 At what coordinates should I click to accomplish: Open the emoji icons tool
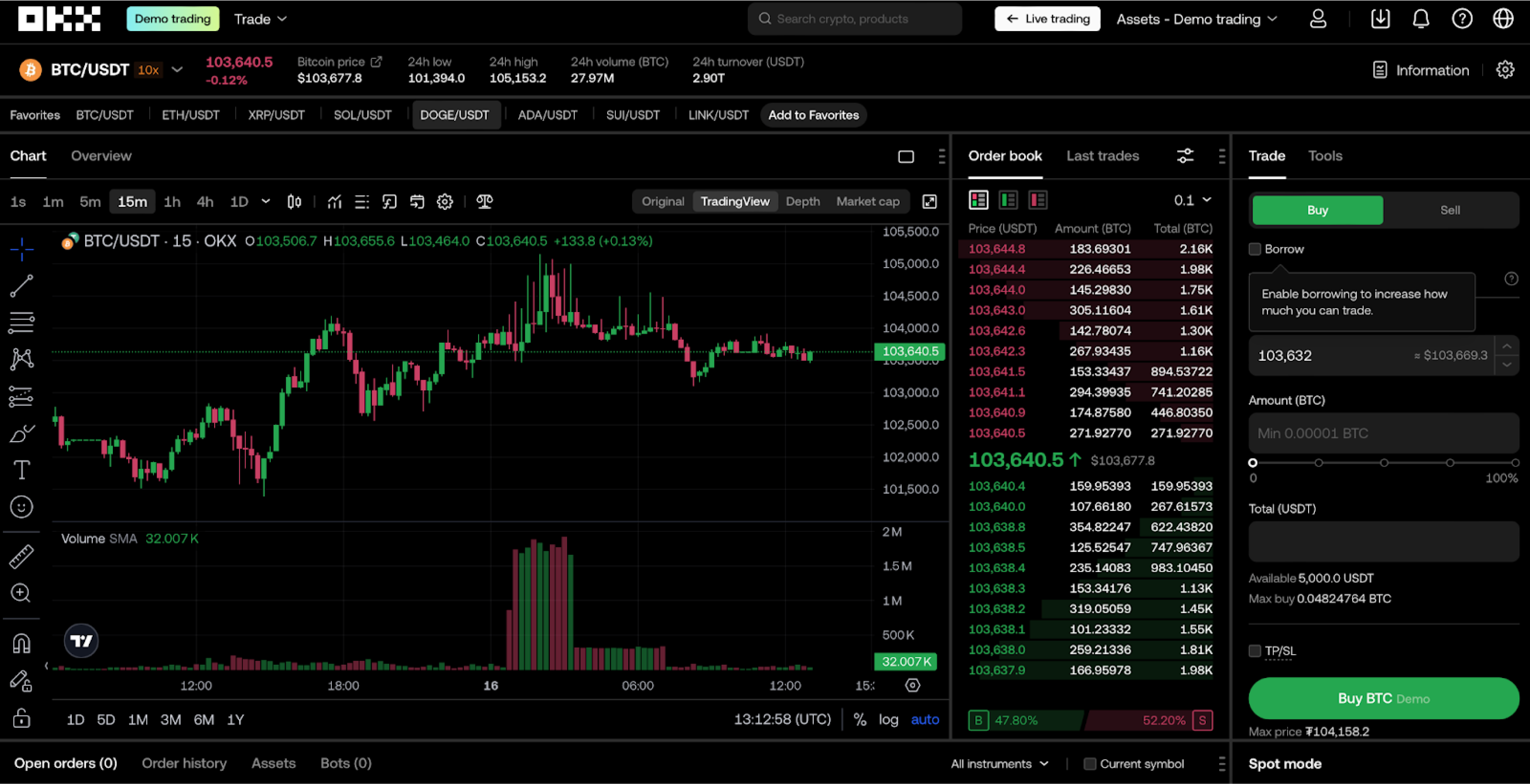pyautogui.click(x=21, y=507)
